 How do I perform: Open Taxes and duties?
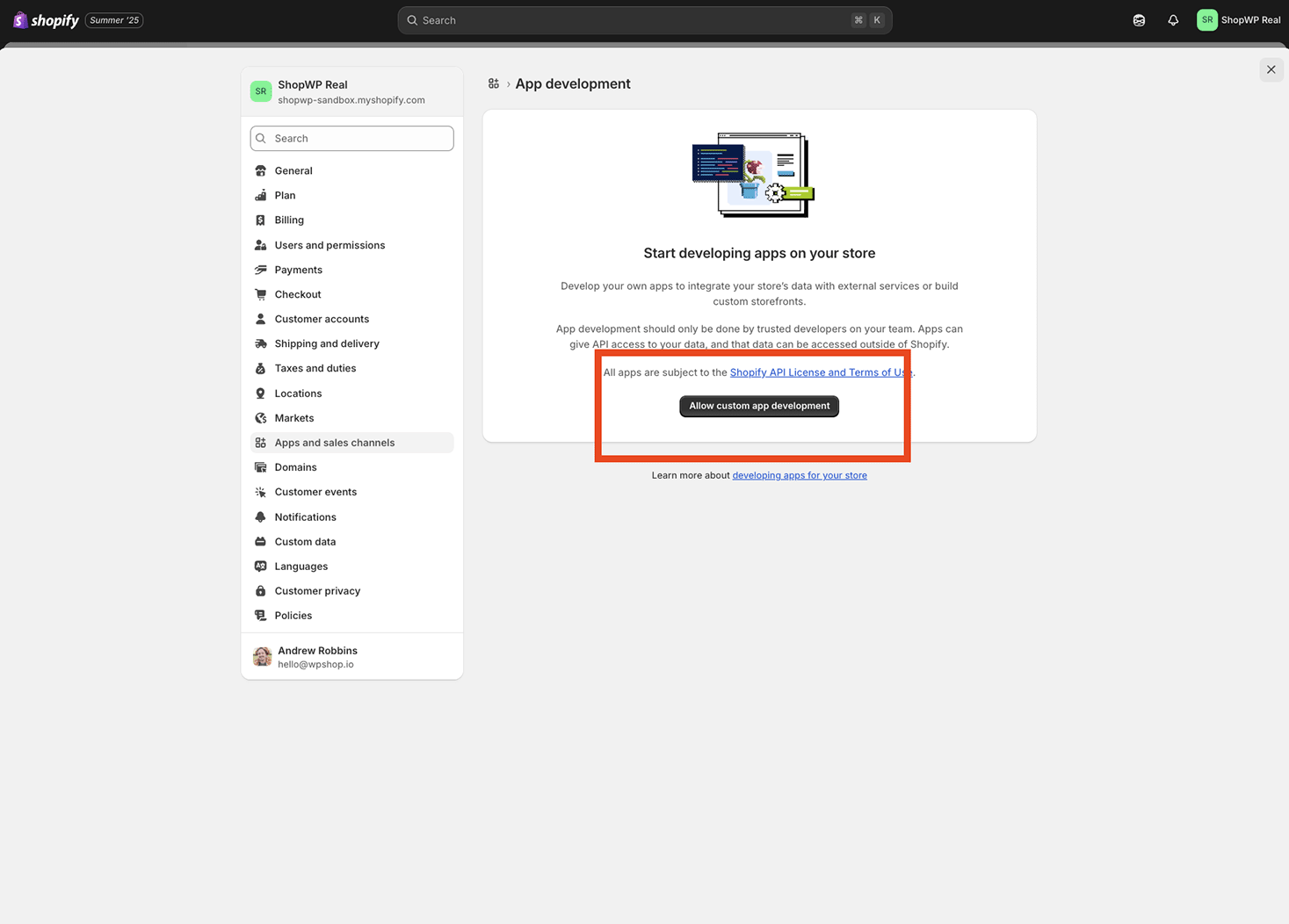(x=351, y=368)
